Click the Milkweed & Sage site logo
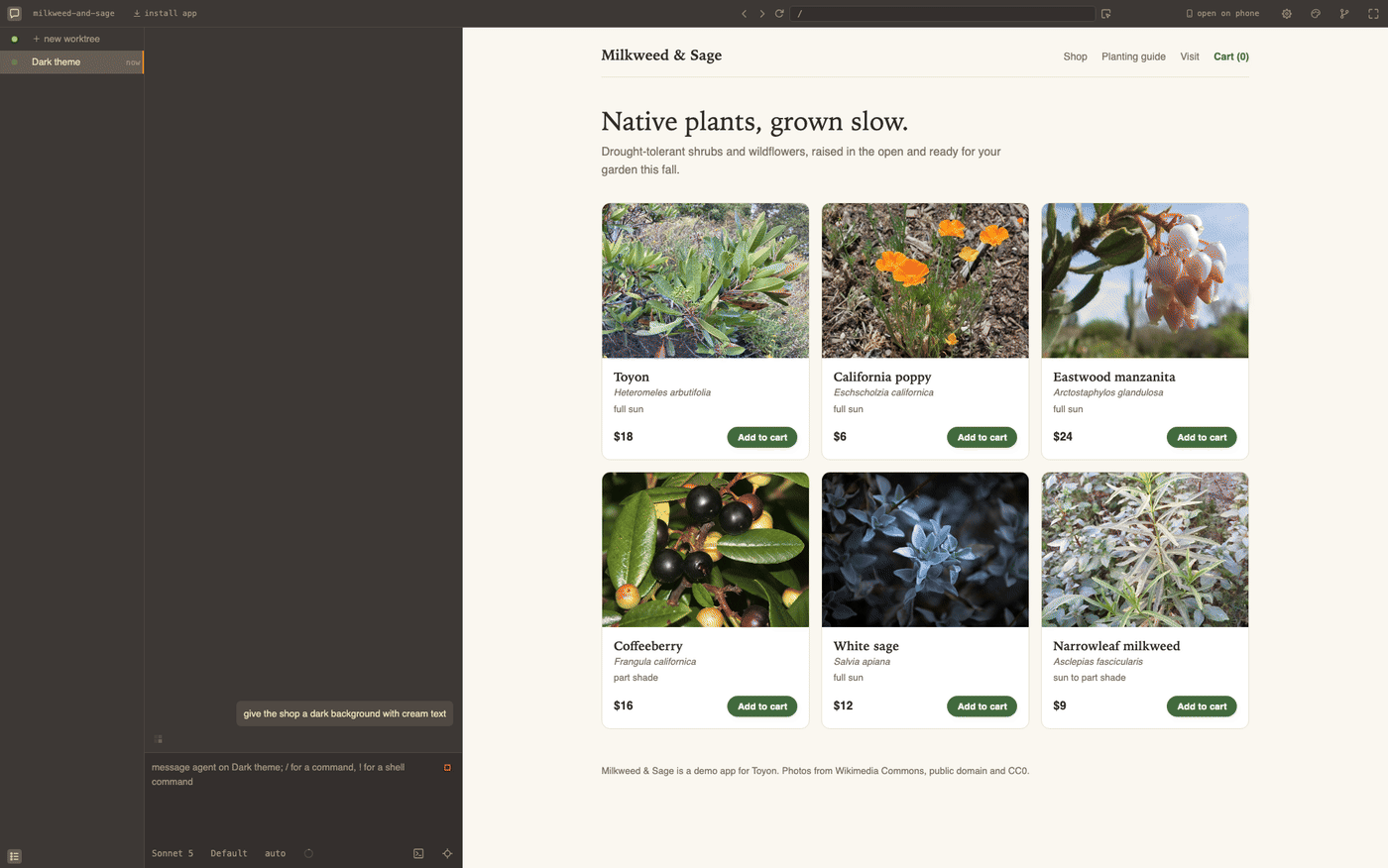Viewport: 1388px width, 868px height. [661, 55]
